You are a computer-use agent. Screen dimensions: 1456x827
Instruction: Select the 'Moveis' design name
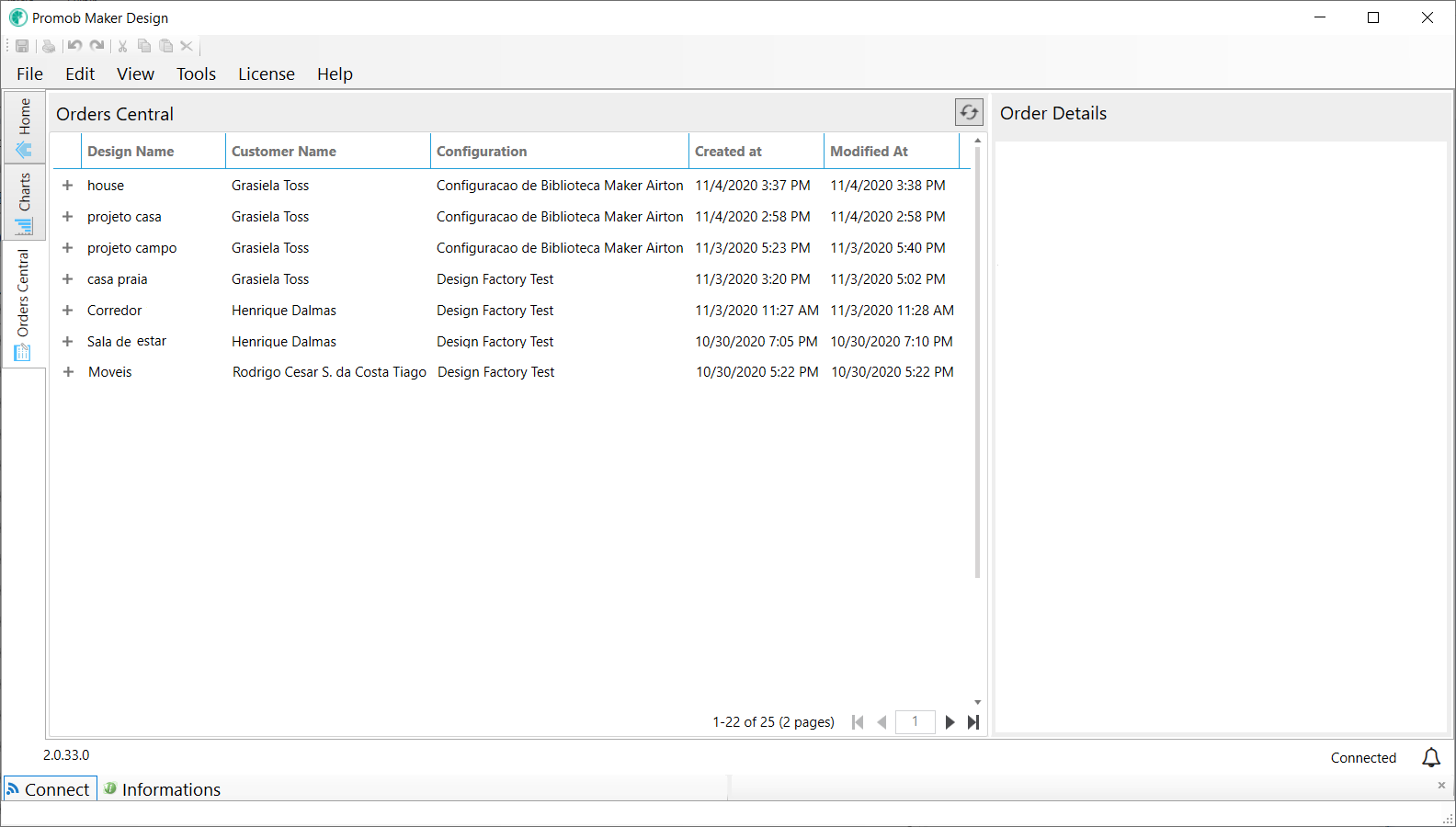(110, 372)
